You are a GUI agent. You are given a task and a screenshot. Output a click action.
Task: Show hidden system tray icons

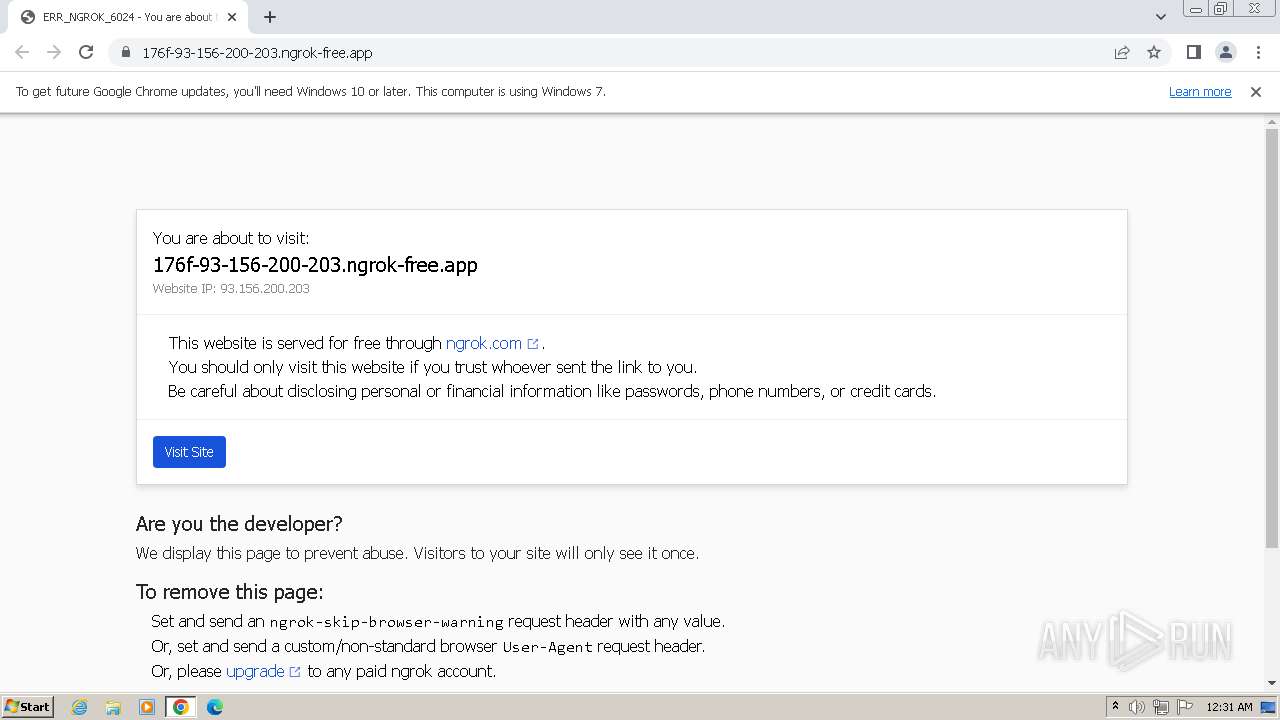pos(1115,707)
